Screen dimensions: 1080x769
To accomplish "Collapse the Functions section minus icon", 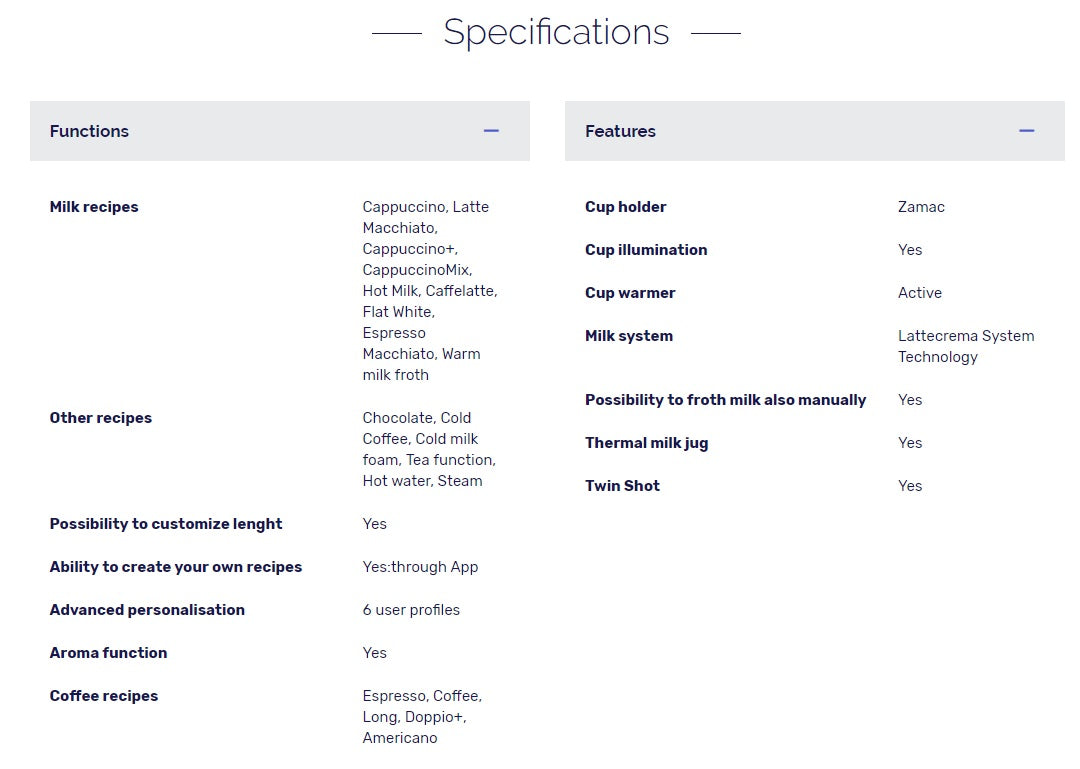I will click(491, 131).
